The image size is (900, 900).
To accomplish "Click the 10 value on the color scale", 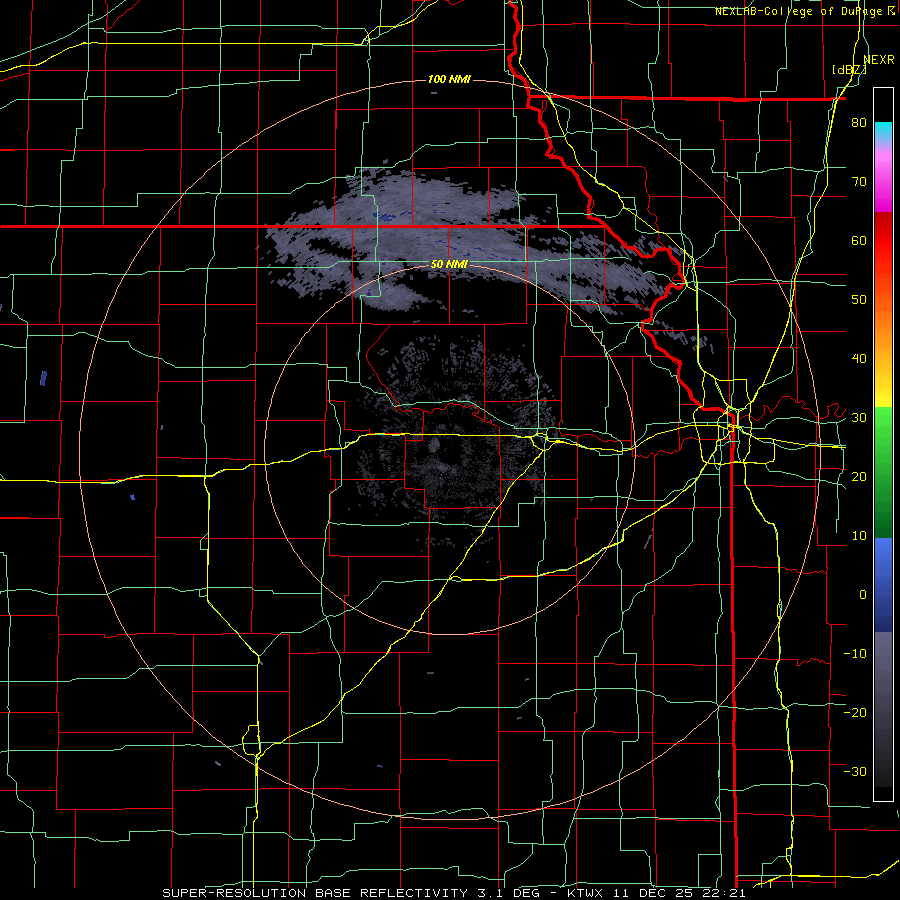I will tap(859, 536).
